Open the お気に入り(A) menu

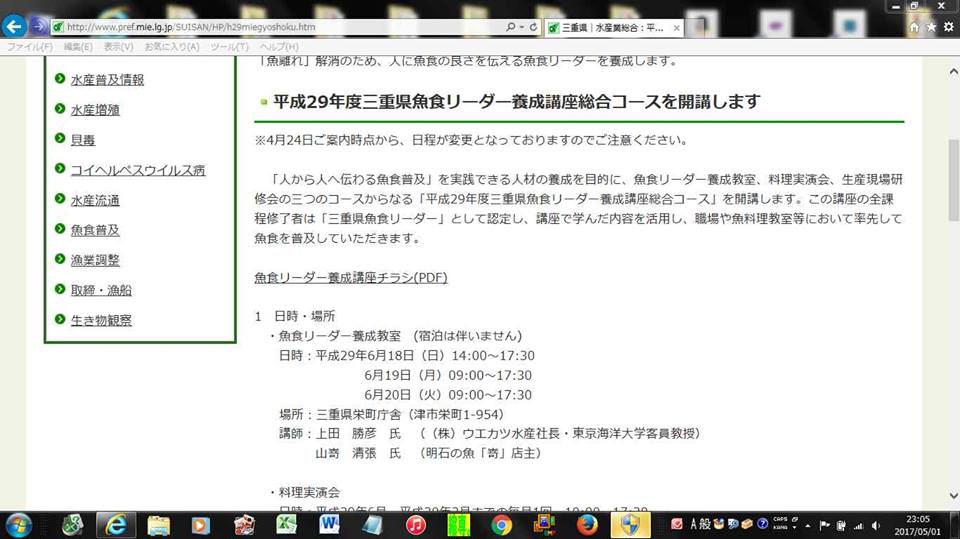coord(172,47)
